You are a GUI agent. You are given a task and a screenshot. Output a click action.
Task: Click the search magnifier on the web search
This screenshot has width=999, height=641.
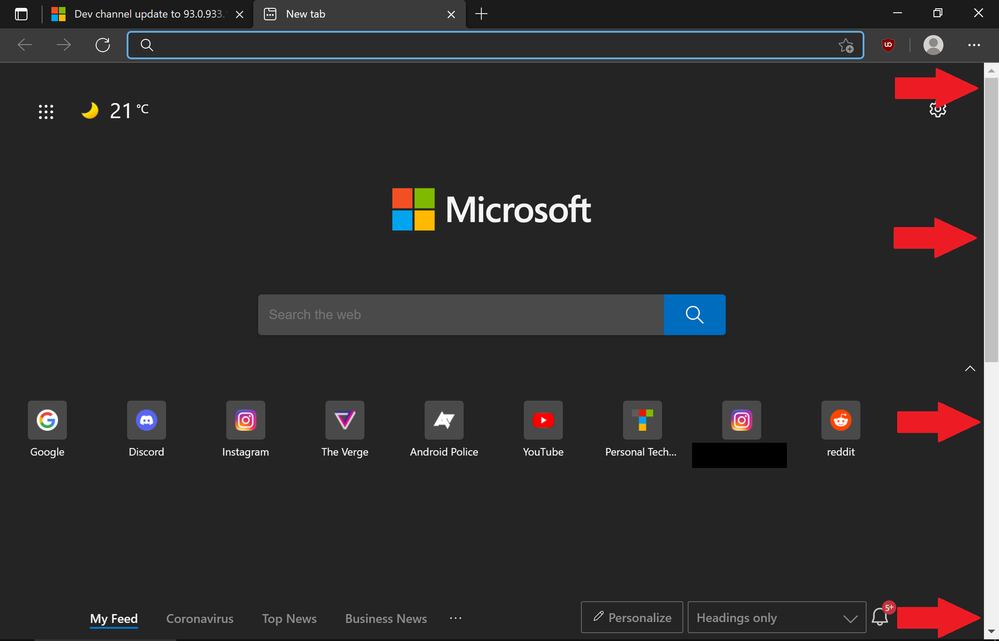694,314
